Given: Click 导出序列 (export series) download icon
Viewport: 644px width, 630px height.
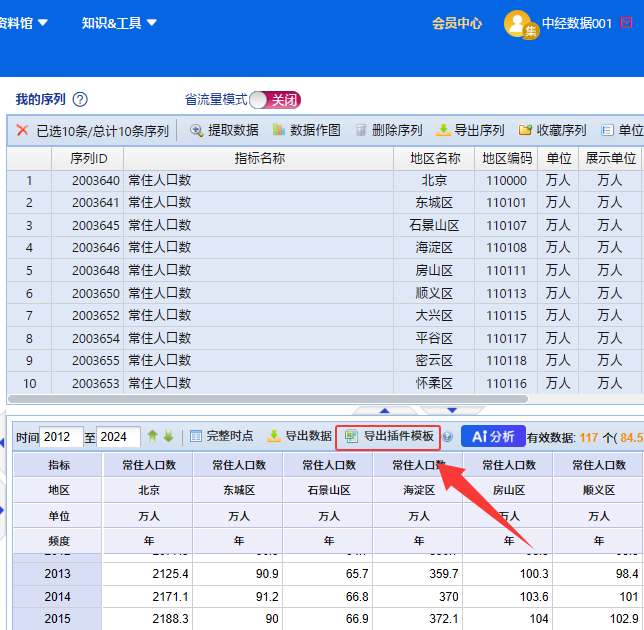Looking at the screenshot, I should pos(443,130).
